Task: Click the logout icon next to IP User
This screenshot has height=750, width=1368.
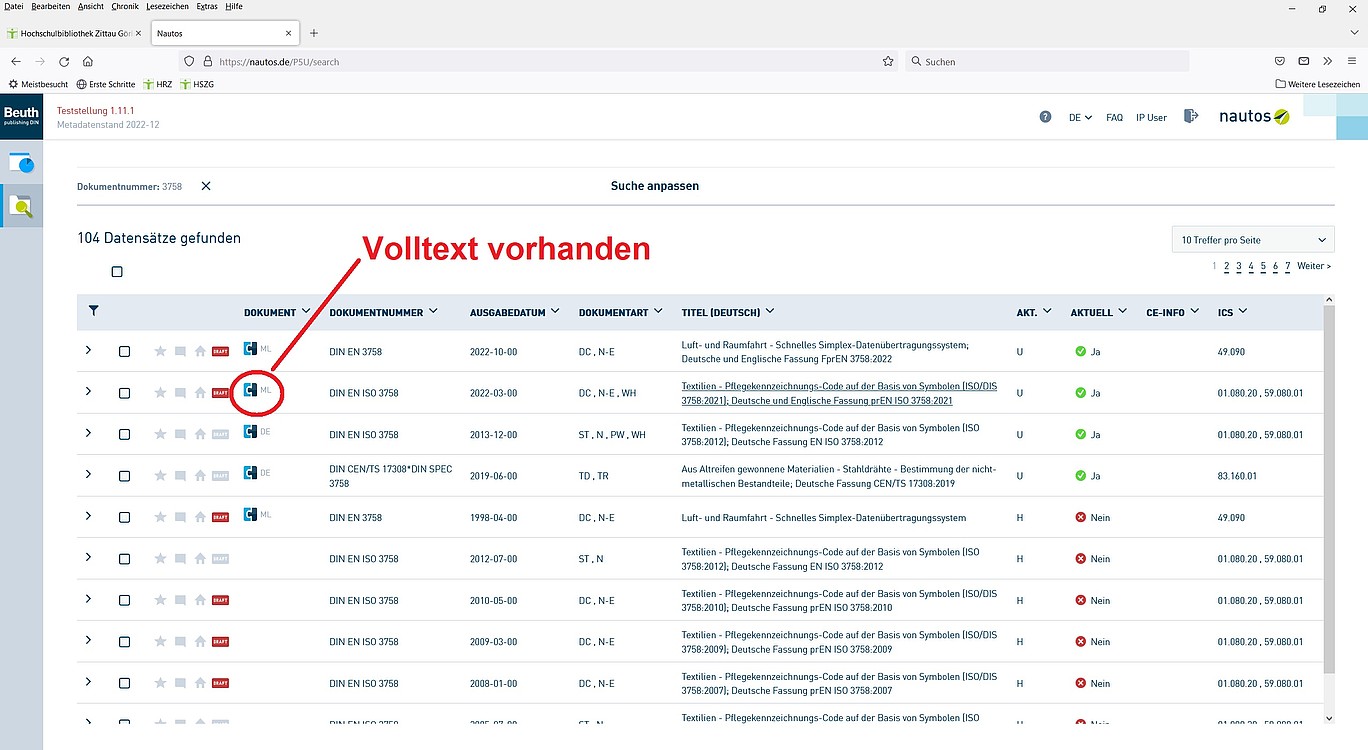Action: tap(1190, 117)
